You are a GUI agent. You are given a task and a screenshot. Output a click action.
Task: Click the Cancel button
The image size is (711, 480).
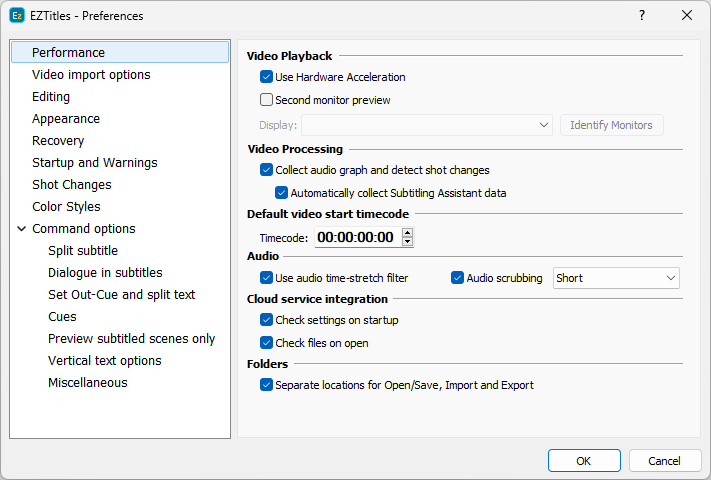pyautogui.click(x=664, y=461)
